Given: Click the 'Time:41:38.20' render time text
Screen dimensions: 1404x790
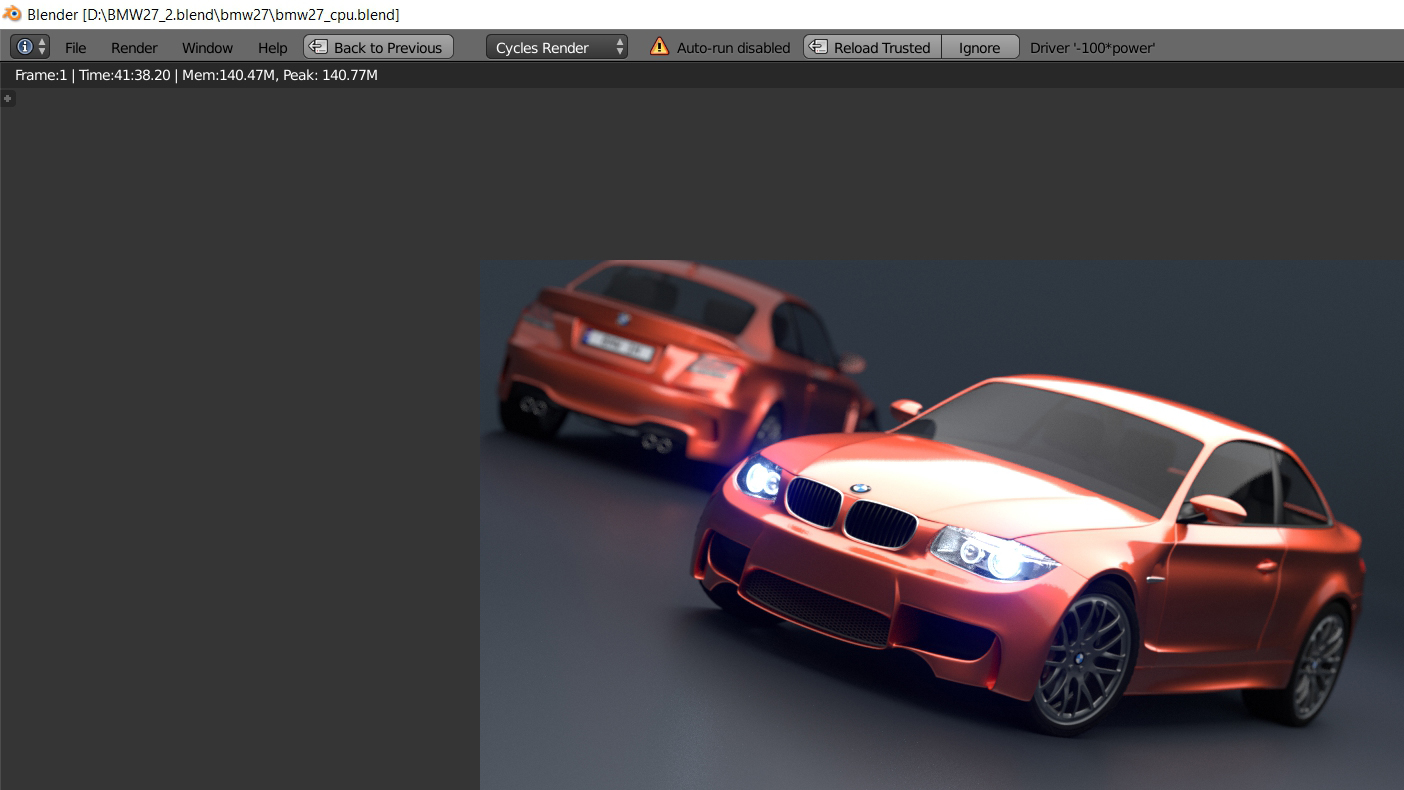Looking at the screenshot, I should [x=125, y=75].
